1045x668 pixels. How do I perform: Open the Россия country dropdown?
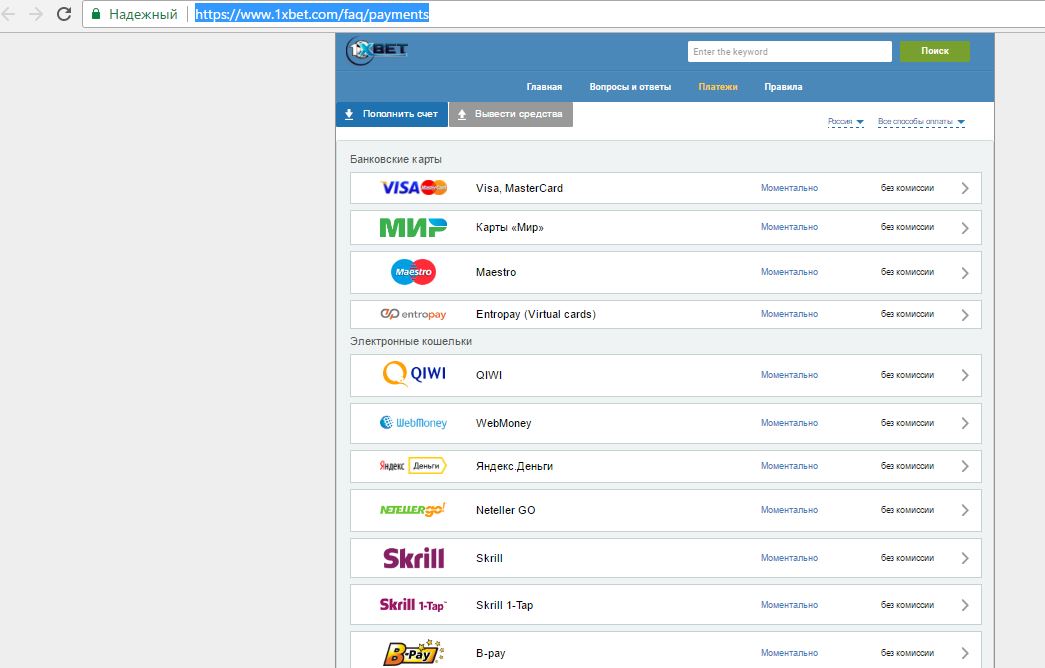point(846,121)
